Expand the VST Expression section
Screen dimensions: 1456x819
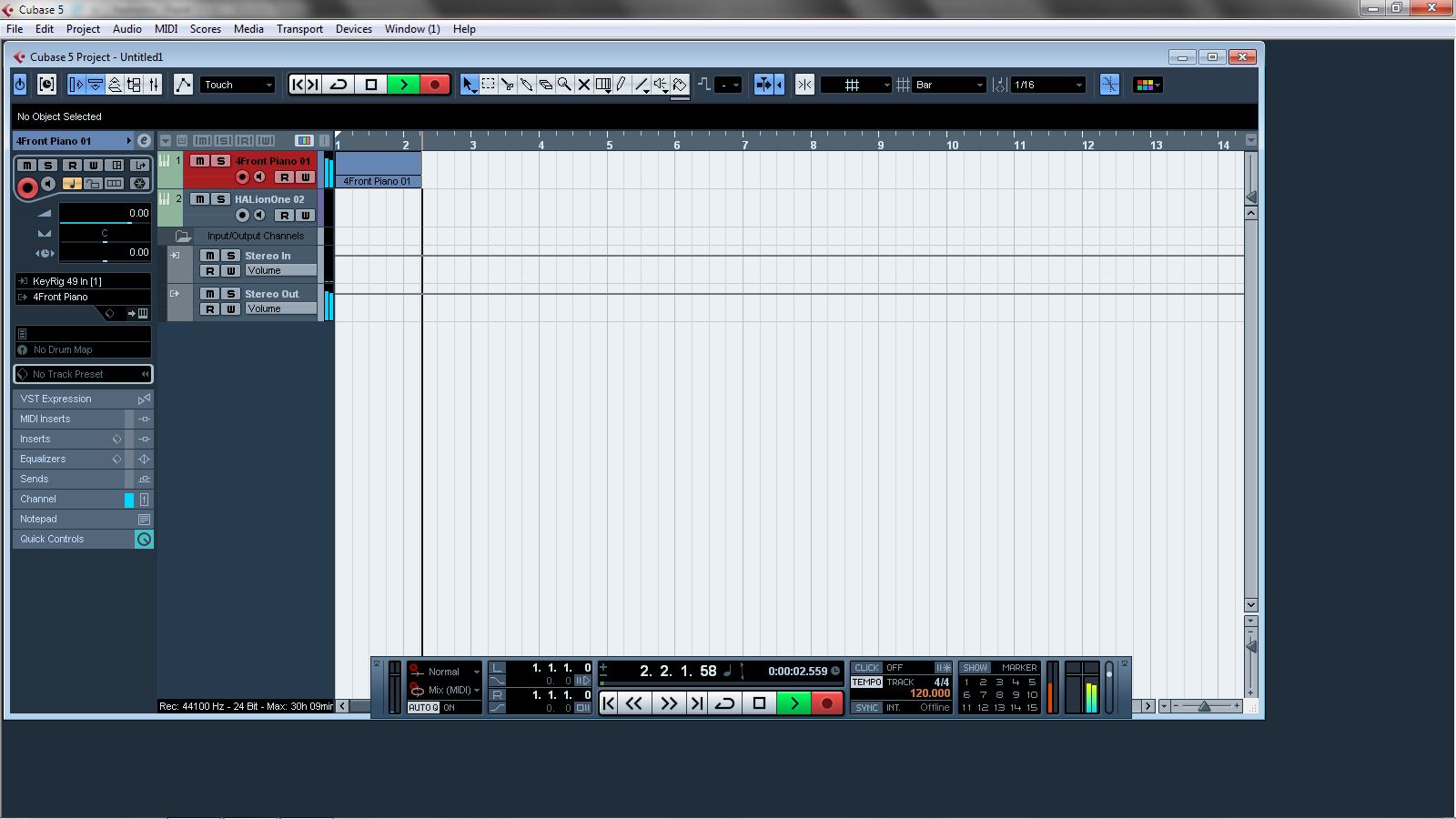(x=83, y=399)
